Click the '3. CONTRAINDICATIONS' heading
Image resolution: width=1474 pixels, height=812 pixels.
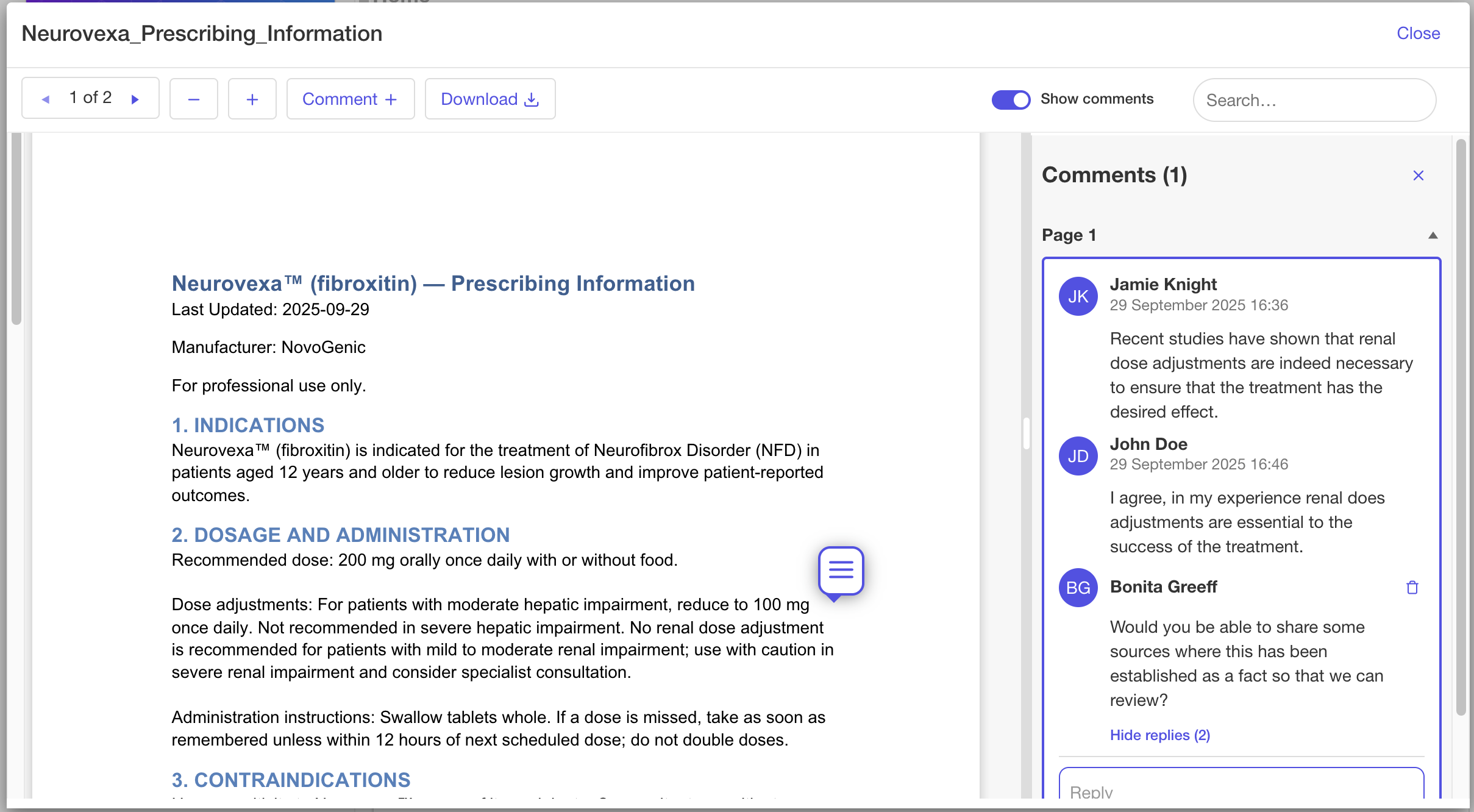[291, 780]
